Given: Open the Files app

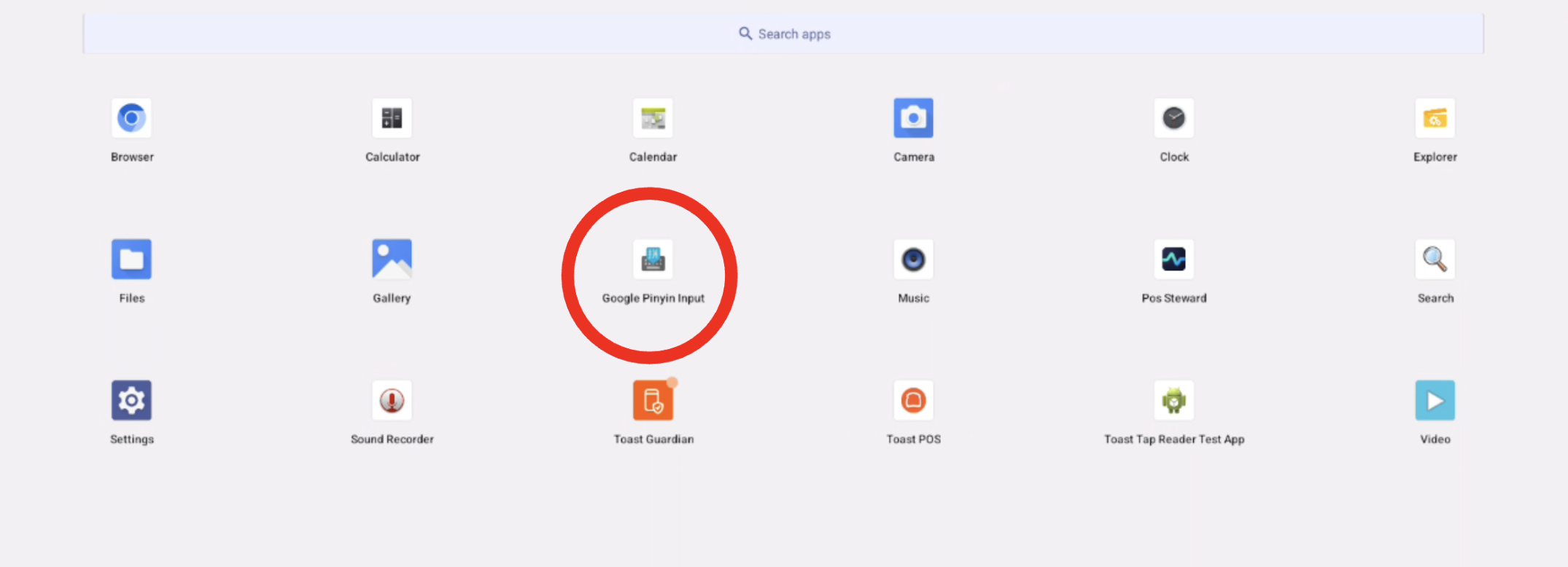Looking at the screenshot, I should point(131,259).
